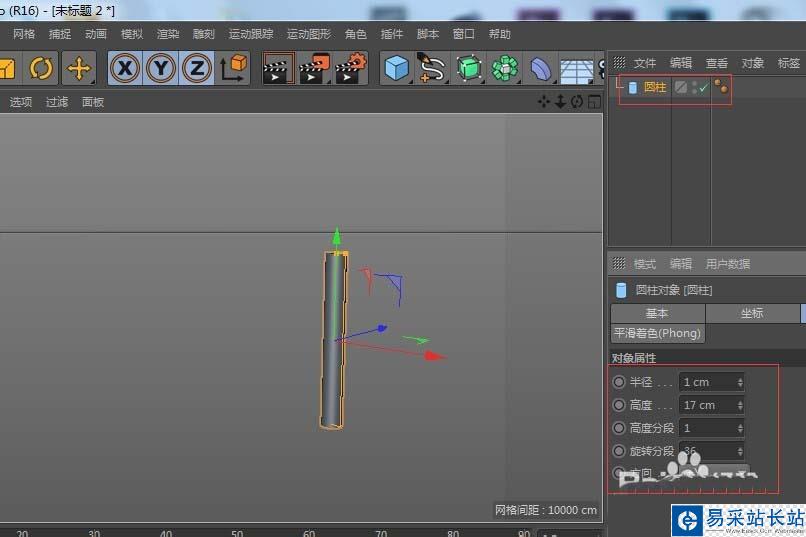The image size is (806, 537).
Task: Click viewport pan navigation icon
Action: 544,102
